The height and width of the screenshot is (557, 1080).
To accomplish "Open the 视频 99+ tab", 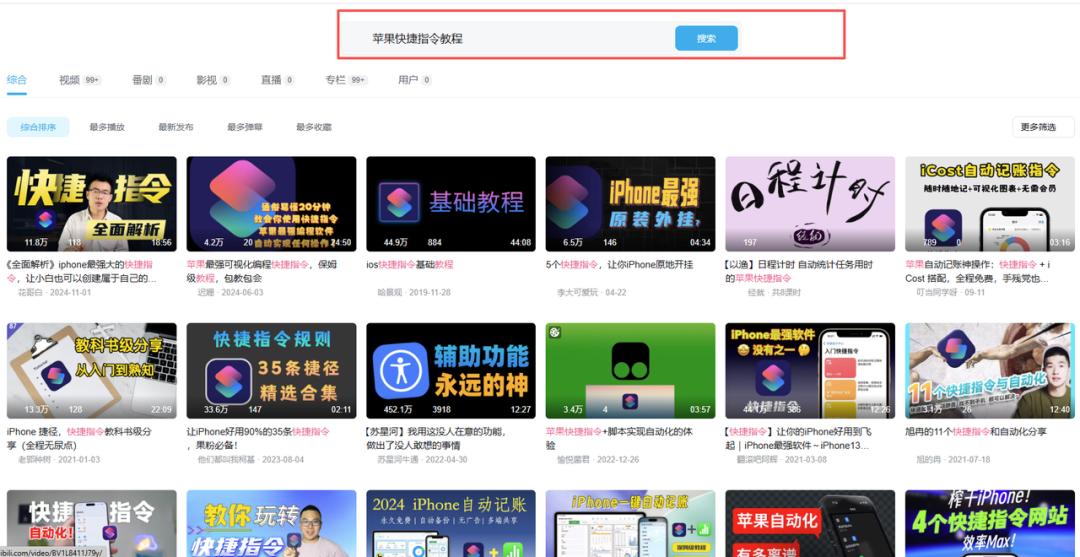I will click(80, 80).
